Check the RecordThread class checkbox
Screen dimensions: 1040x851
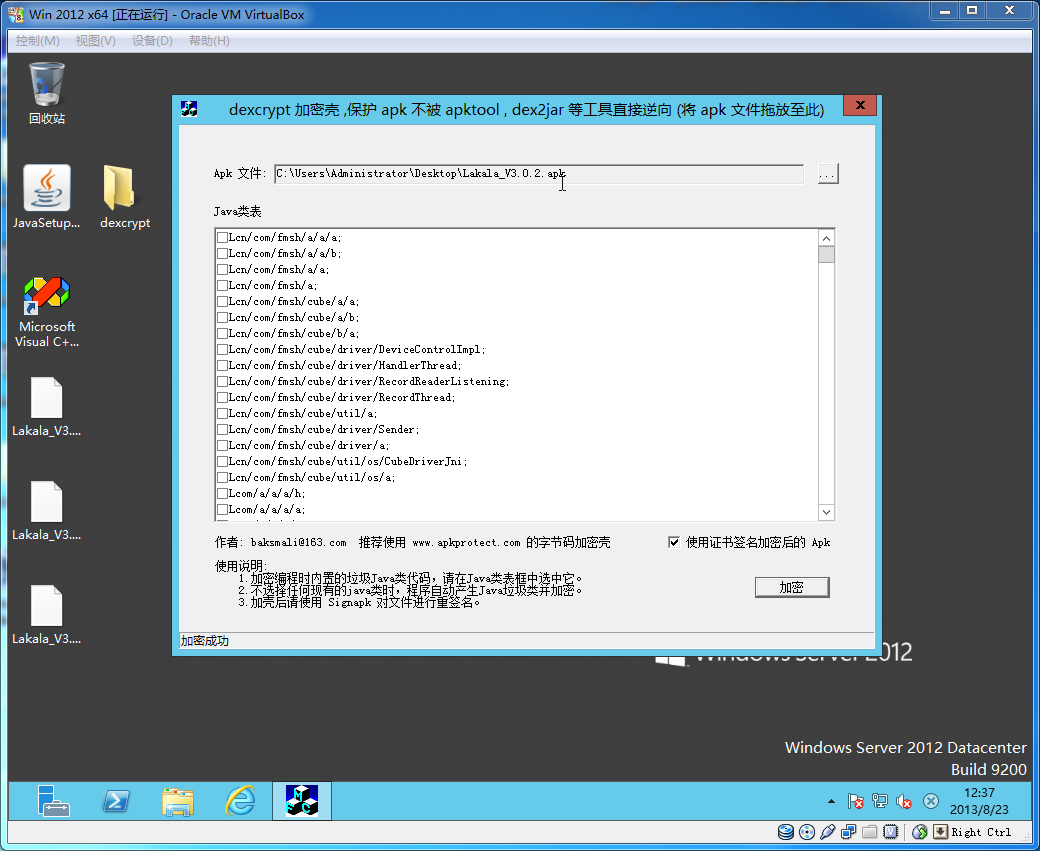pyautogui.click(x=223, y=397)
